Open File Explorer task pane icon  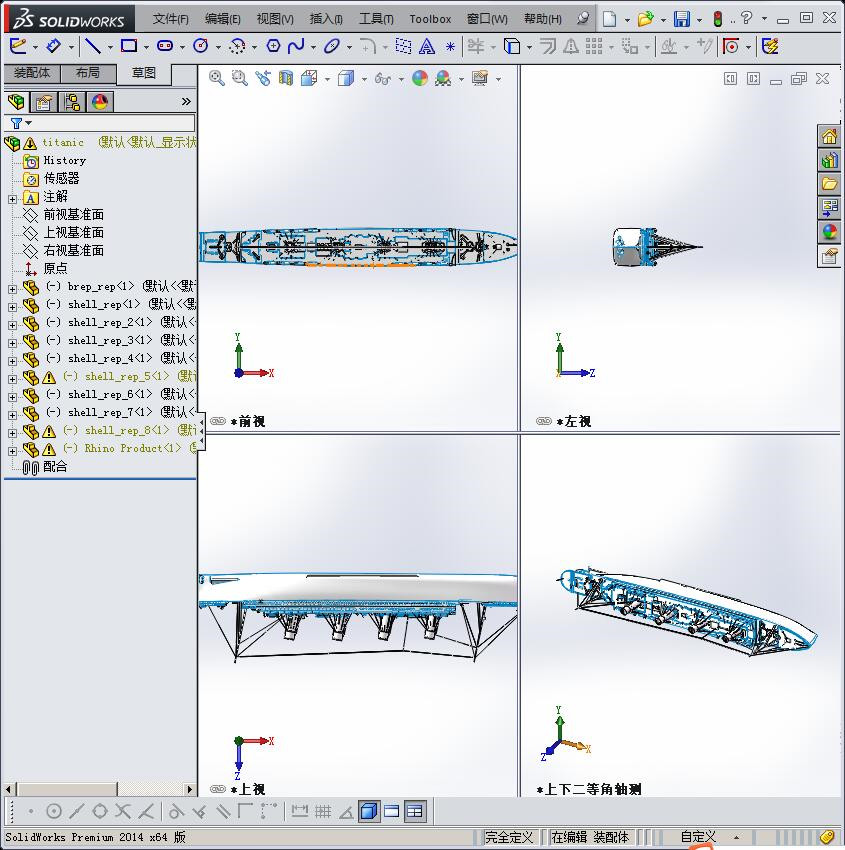click(829, 184)
